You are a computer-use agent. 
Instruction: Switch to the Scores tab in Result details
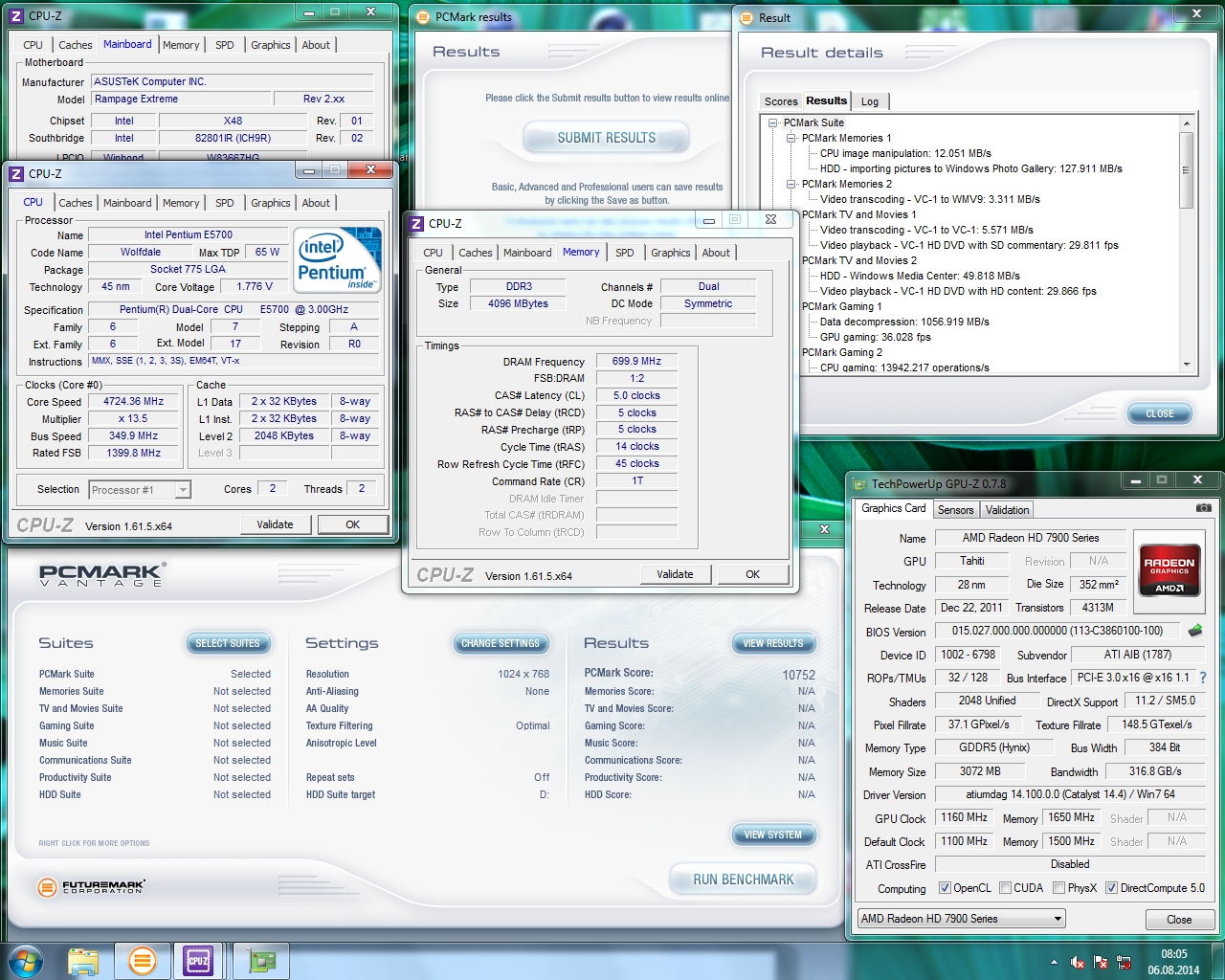click(781, 101)
